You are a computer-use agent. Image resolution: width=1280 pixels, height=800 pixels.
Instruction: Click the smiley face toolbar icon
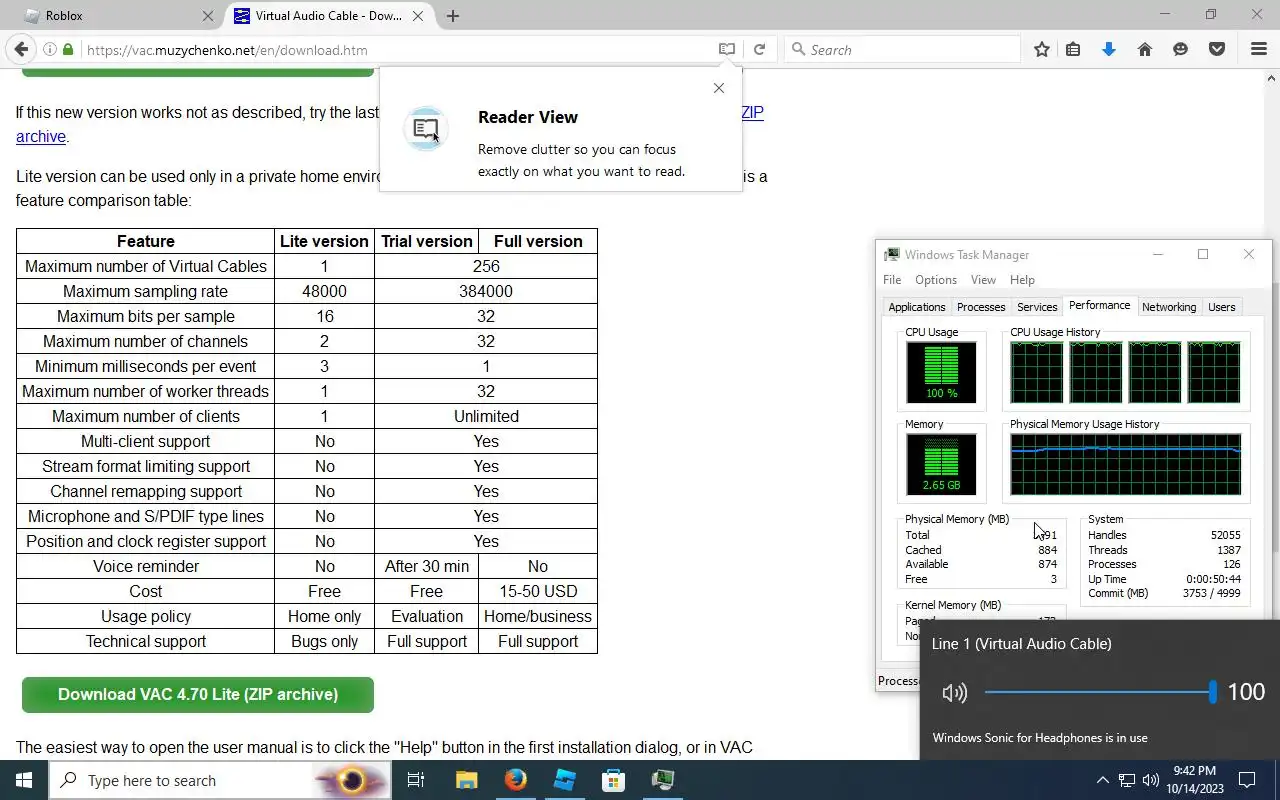click(1181, 49)
